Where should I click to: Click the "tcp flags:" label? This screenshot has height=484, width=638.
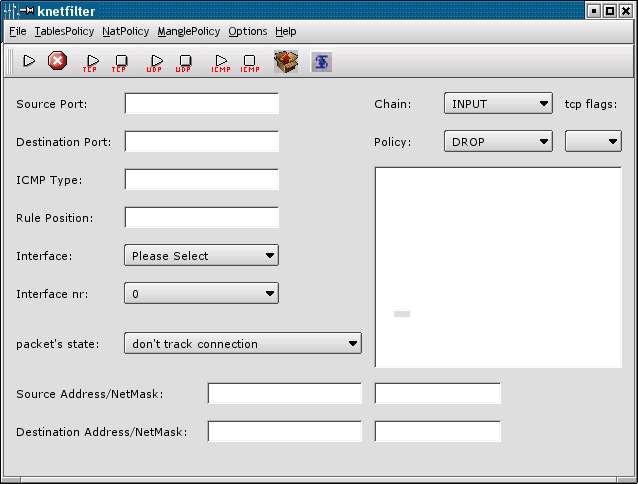pyautogui.click(x=590, y=105)
